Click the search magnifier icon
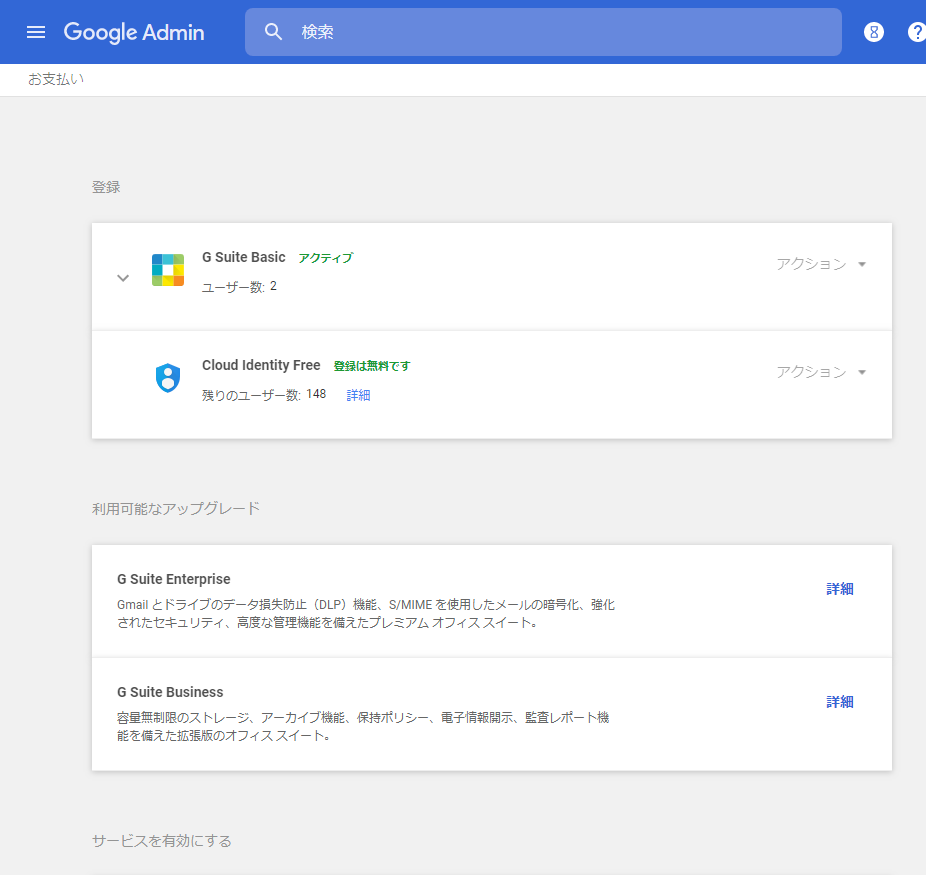The image size is (926, 891). point(273,32)
